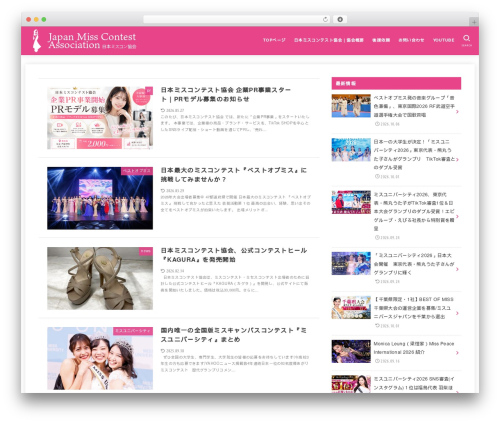Open sidebar article 「ミスユニバーシティ2026」日本大会開催
Screen dimensions: 500x423
click(x=414, y=264)
